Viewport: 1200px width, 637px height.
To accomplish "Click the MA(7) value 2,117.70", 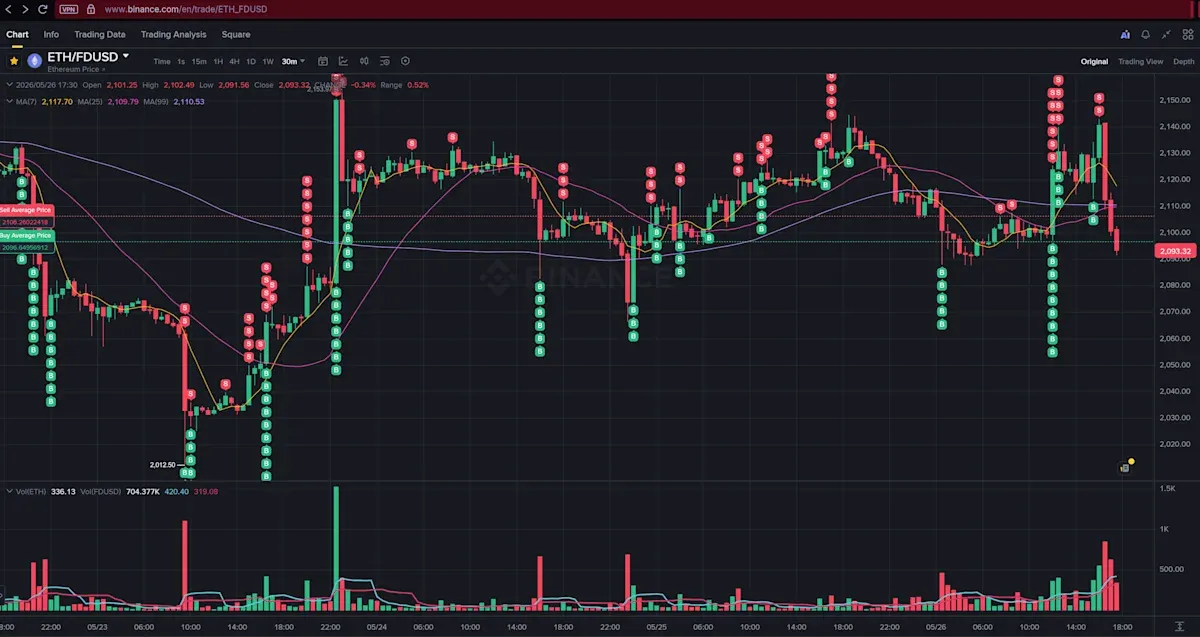I will tap(57, 101).
